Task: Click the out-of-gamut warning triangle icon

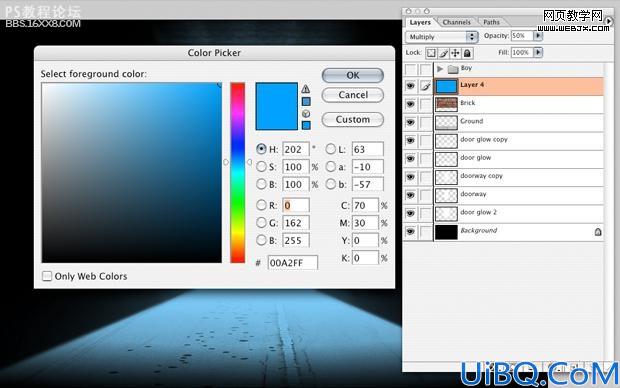Action: tap(306, 89)
